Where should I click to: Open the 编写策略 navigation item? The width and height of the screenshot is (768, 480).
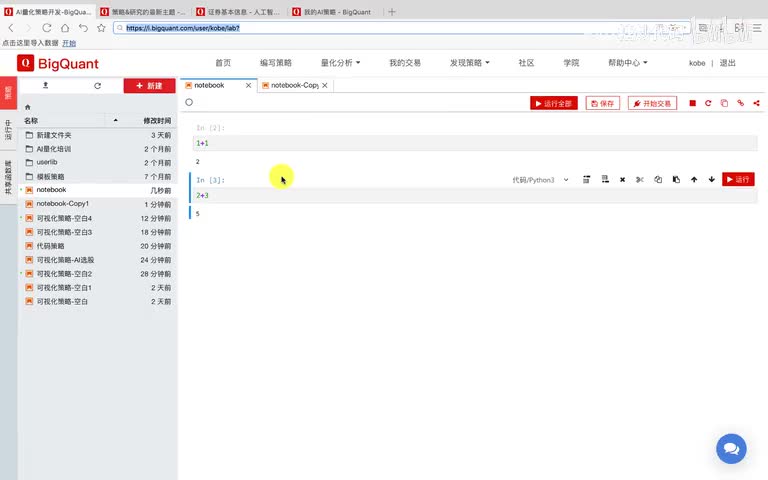276,63
